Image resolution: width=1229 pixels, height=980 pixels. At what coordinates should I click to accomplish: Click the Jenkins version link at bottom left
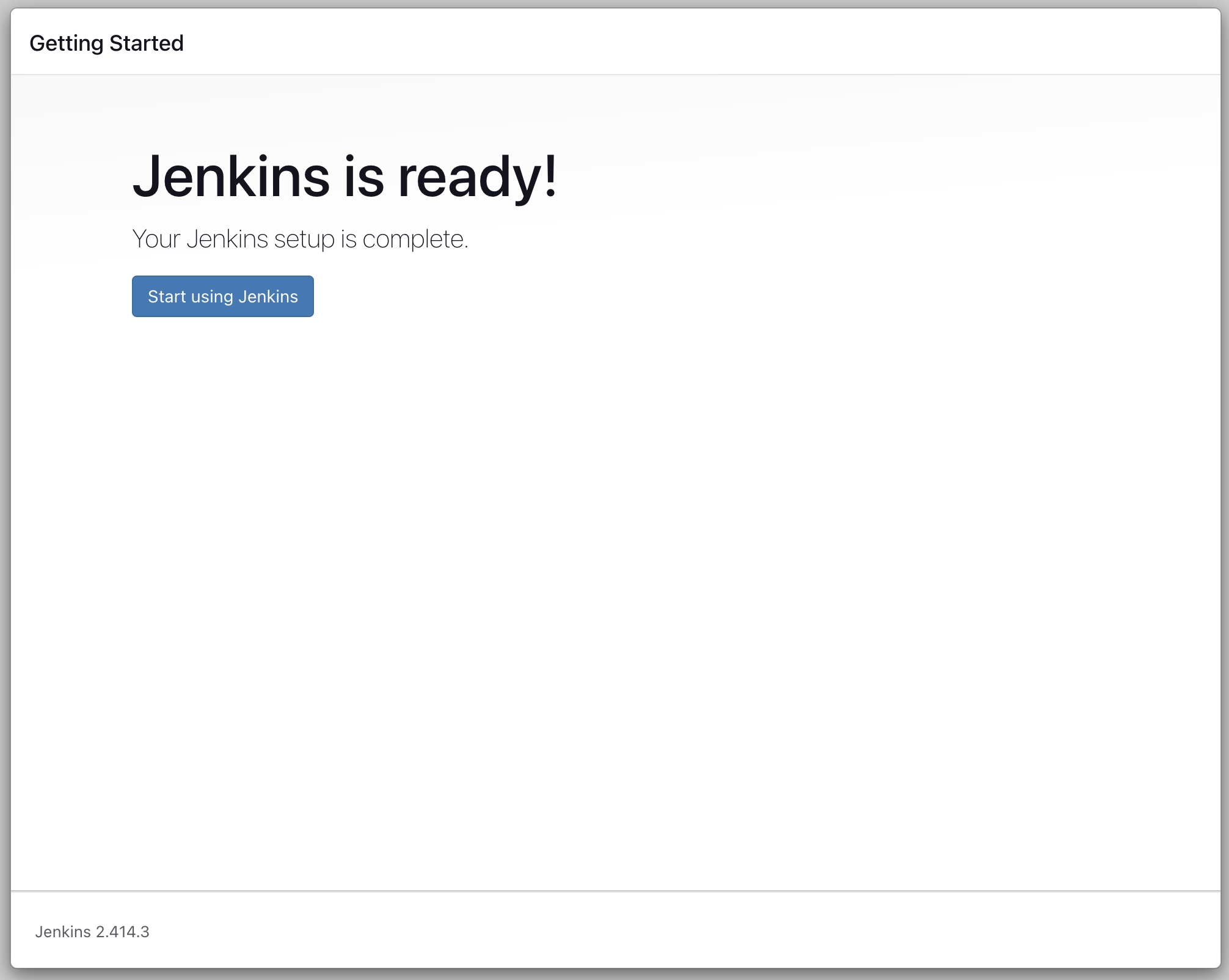tap(92, 932)
